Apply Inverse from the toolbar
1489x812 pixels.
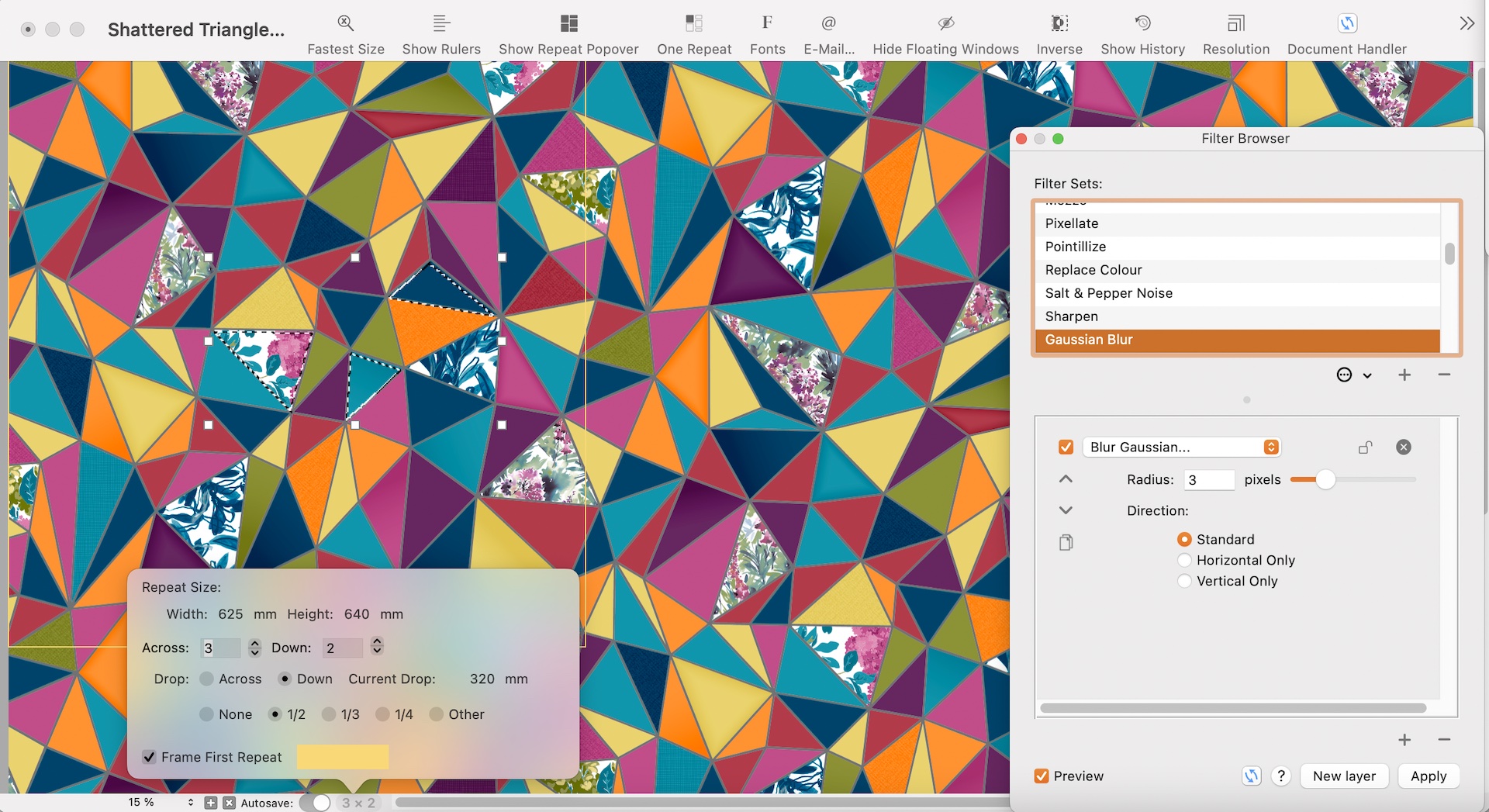(x=1059, y=23)
